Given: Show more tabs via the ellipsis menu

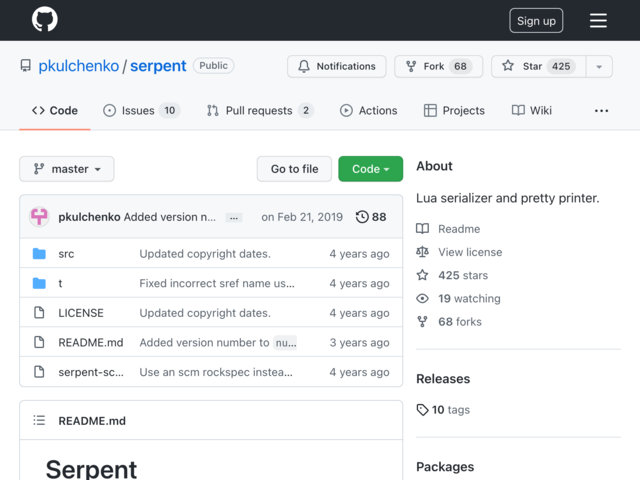Looking at the screenshot, I should click(x=601, y=111).
